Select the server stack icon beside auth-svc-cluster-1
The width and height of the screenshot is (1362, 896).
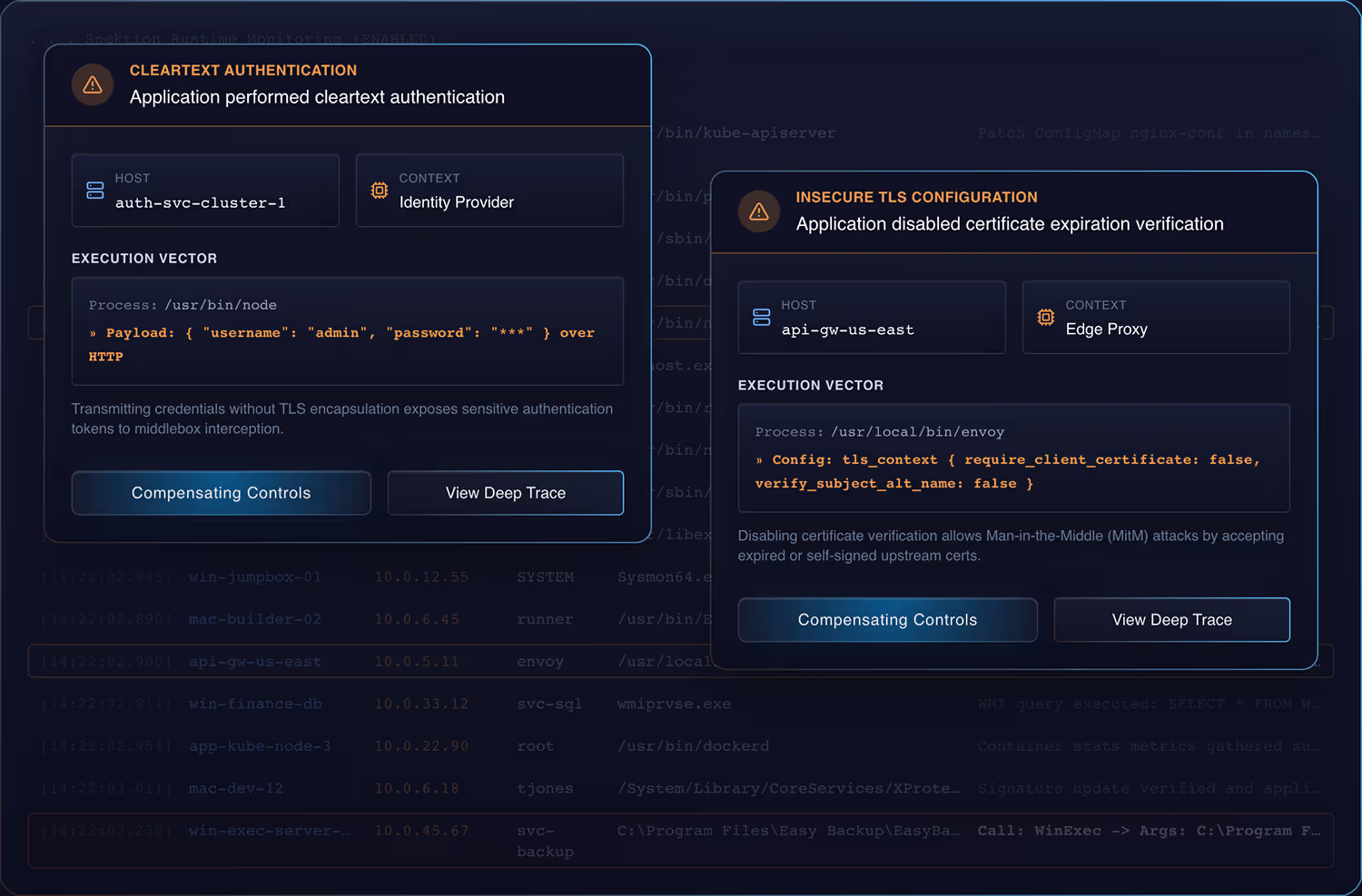pyautogui.click(x=95, y=191)
